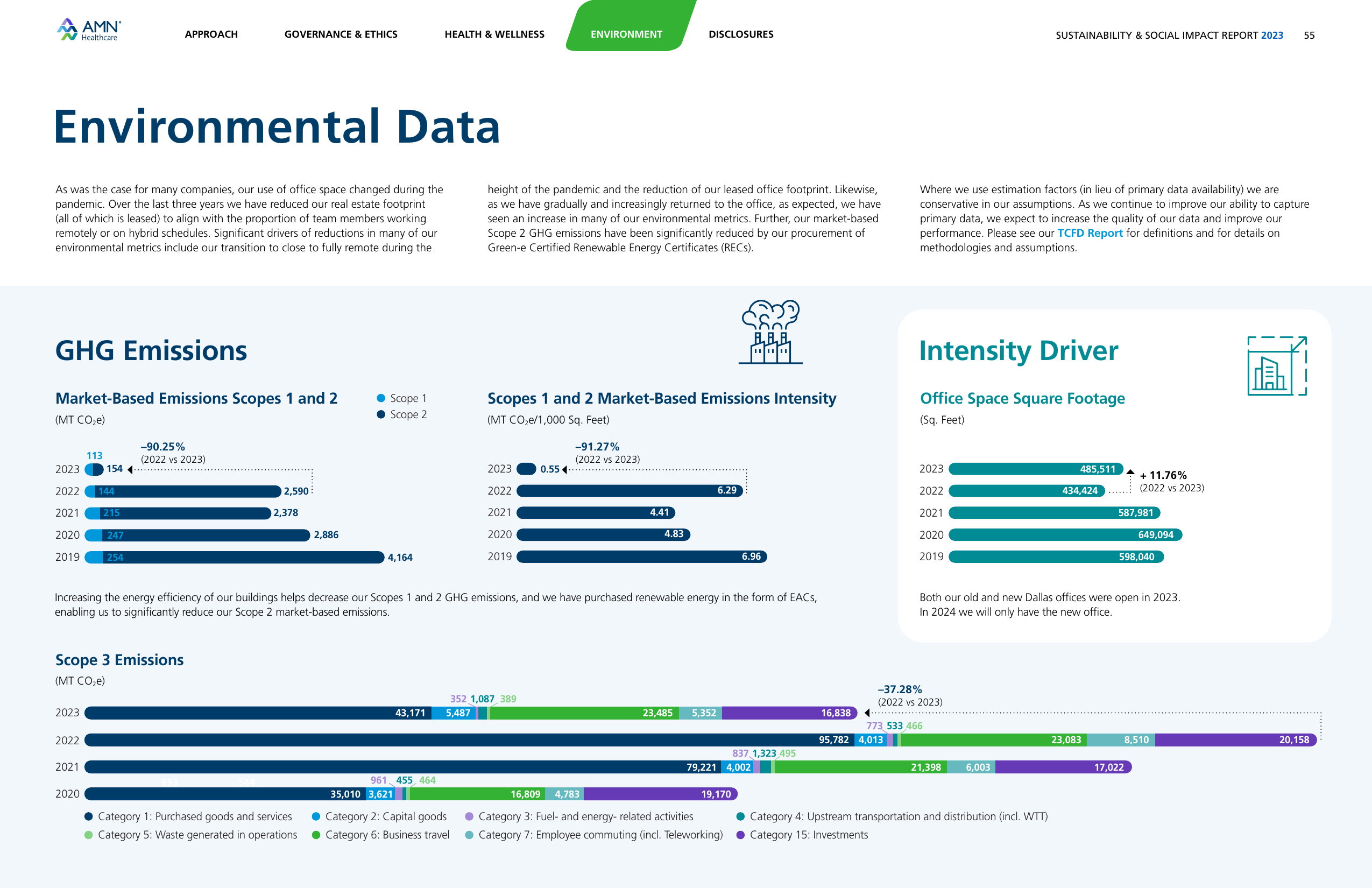Click Category 3 Fuel and energy legend dot
The image size is (1372, 888).
tap(469, 816)
